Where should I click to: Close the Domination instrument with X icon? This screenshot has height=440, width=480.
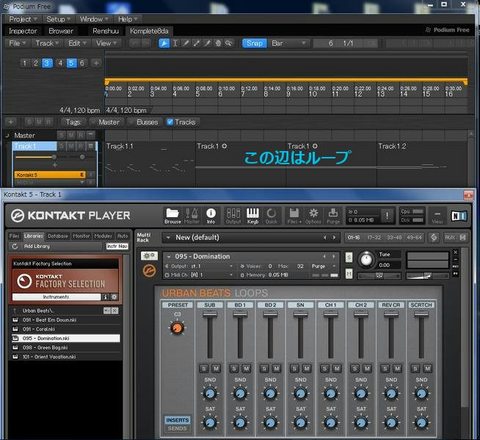455,252
